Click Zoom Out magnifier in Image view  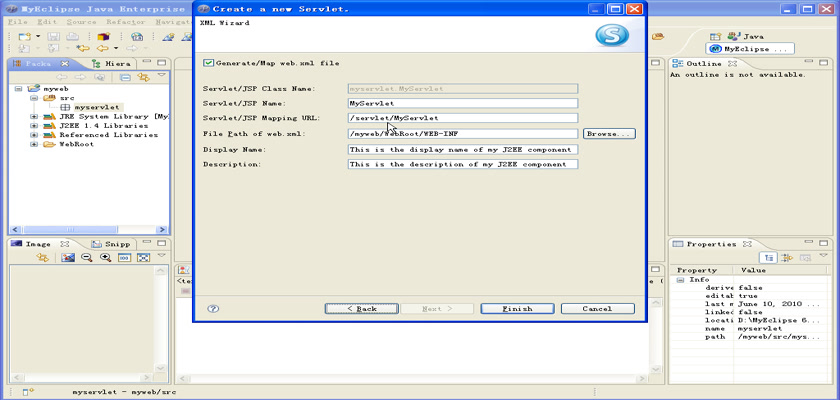(x=86, y=258)
